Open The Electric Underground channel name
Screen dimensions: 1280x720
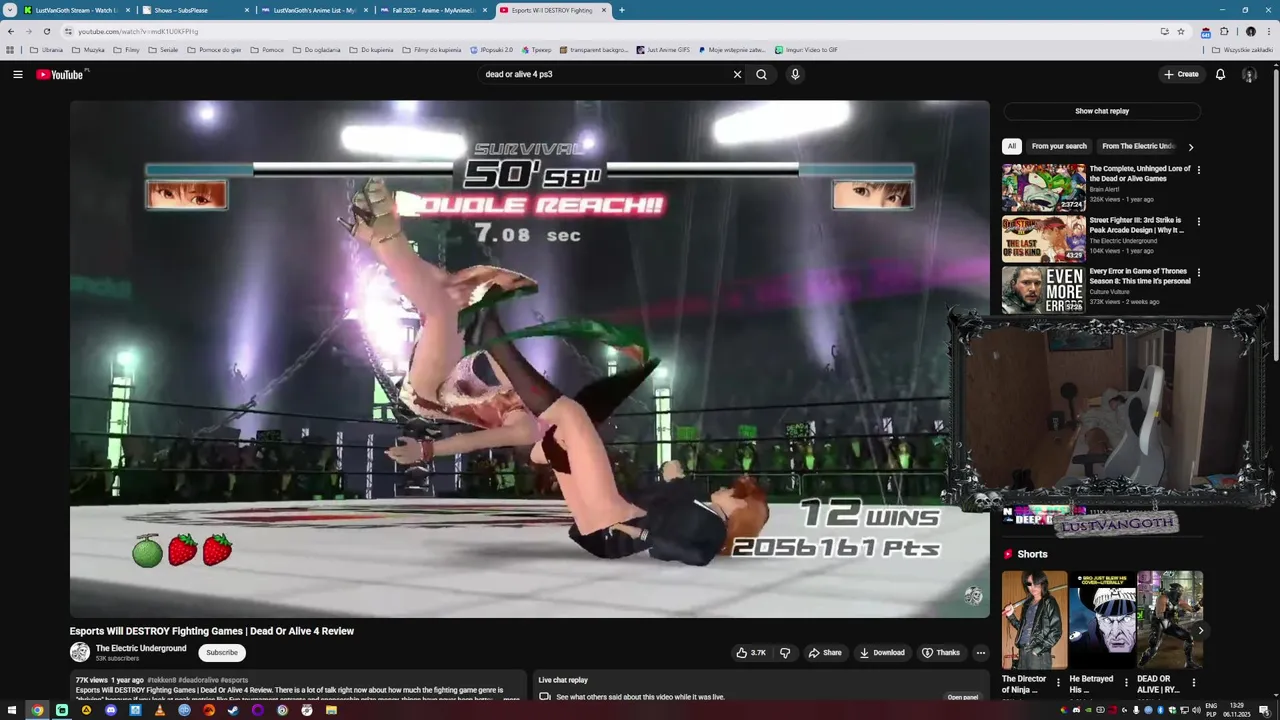141,648
